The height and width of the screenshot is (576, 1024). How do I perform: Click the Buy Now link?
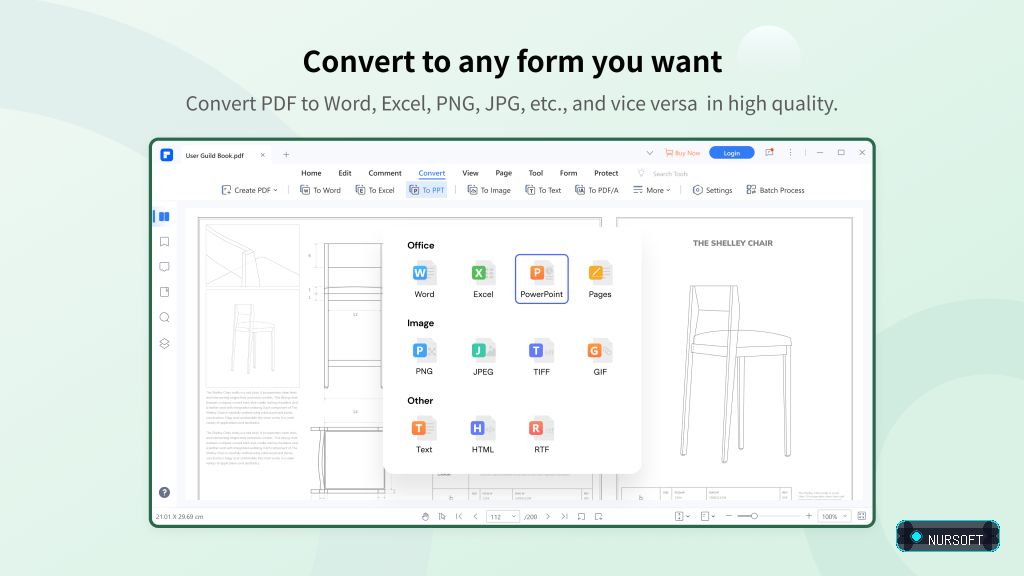pos(682,153)
